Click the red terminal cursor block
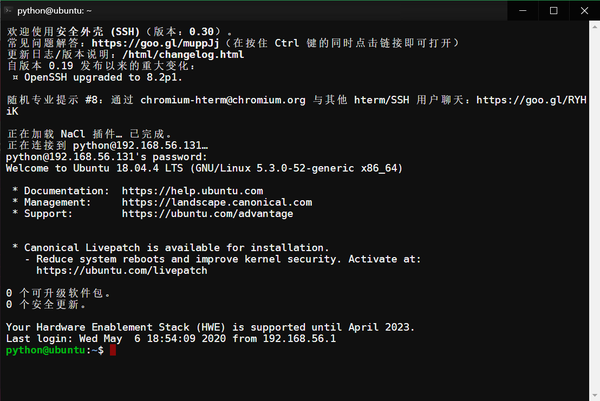The image size is (600, 401). [x=113, y=350]
